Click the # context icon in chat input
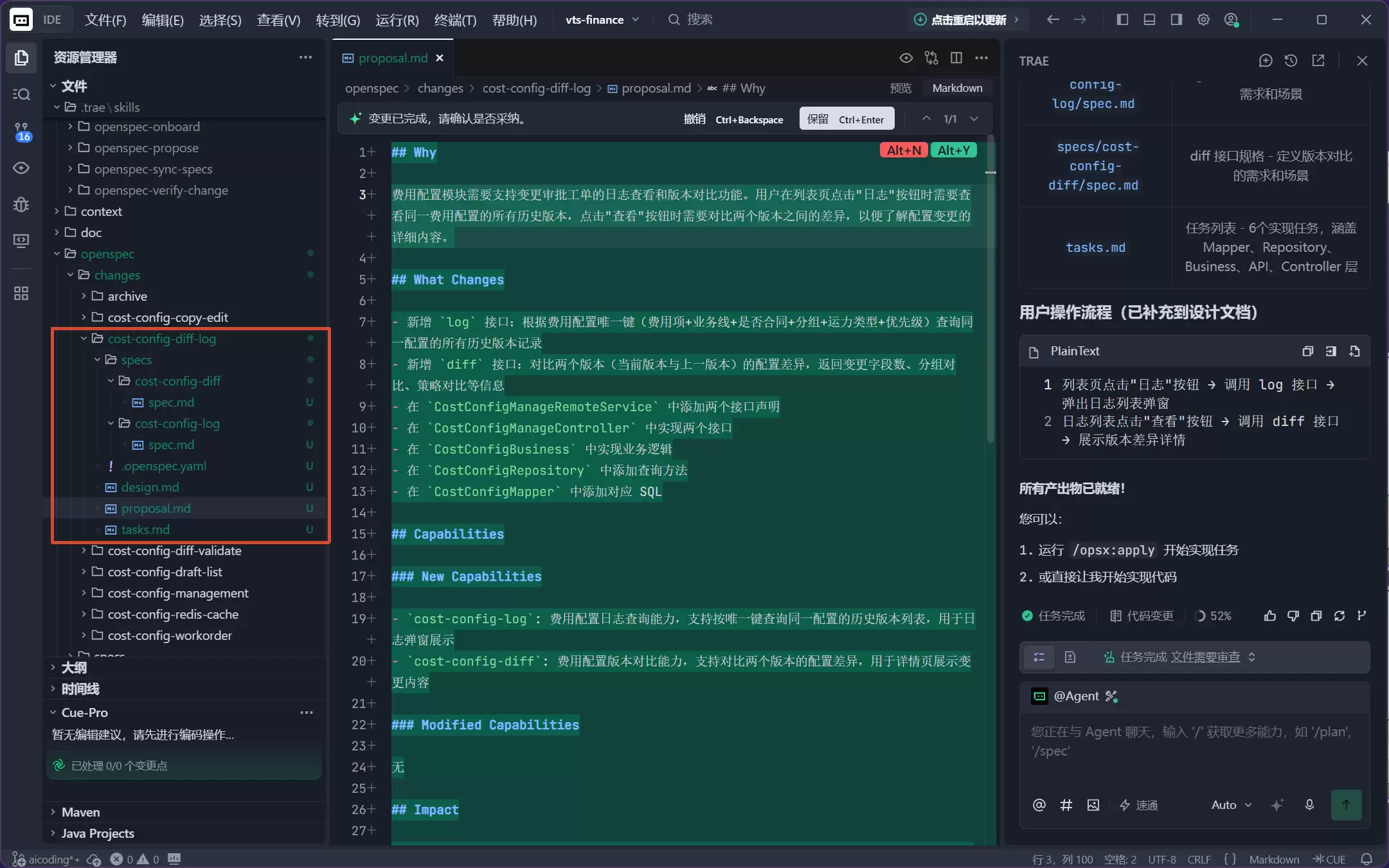Image resolution: width=1389 pixels, height=868 pixels. click(x=1066, y=805)
